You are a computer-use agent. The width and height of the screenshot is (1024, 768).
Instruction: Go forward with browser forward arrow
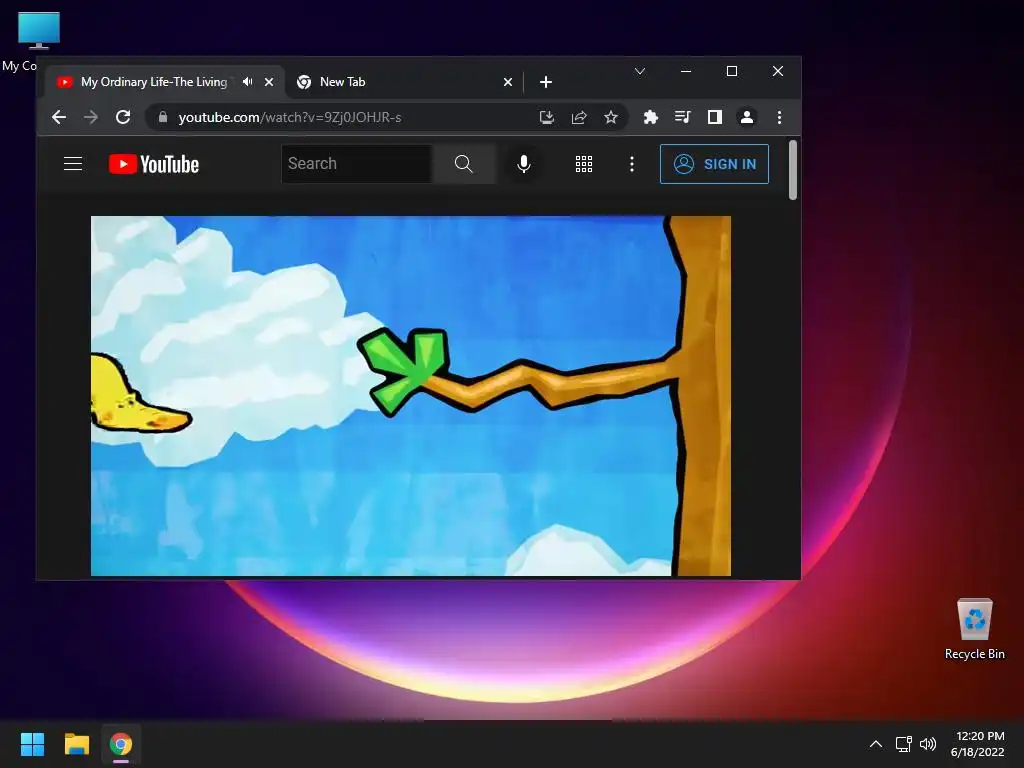91,117
